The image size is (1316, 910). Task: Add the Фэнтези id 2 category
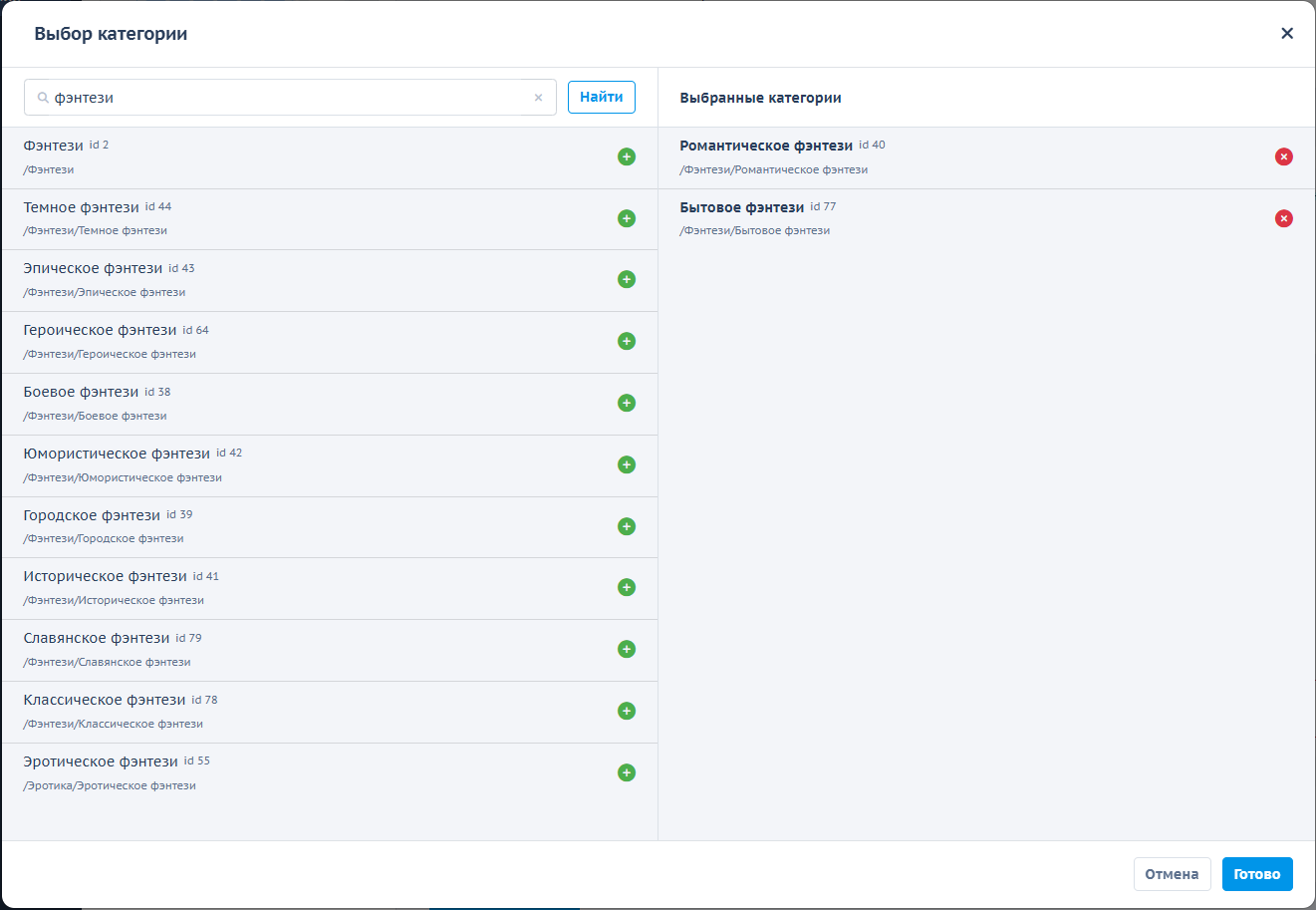pos(627,156)
